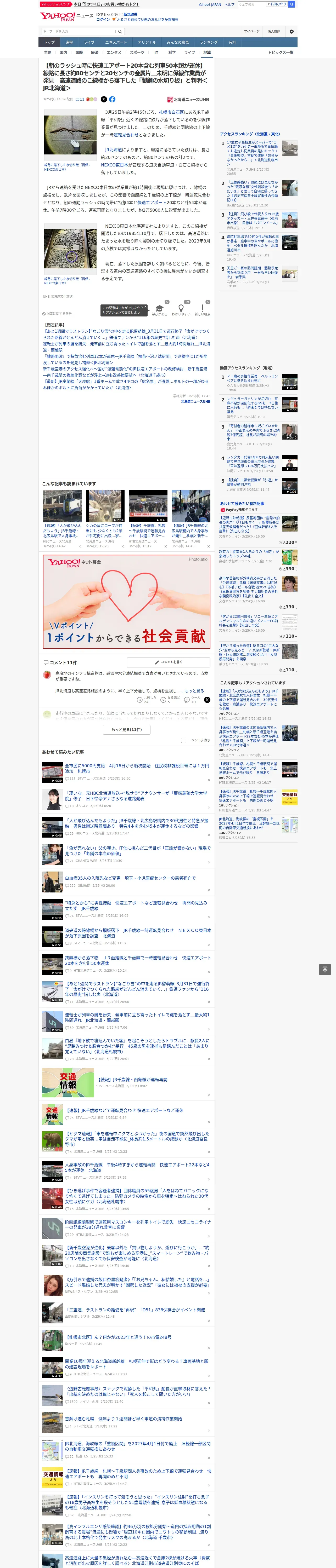Open the settings gear in the header
336x1568 pixels.
[x=292, y=32]
